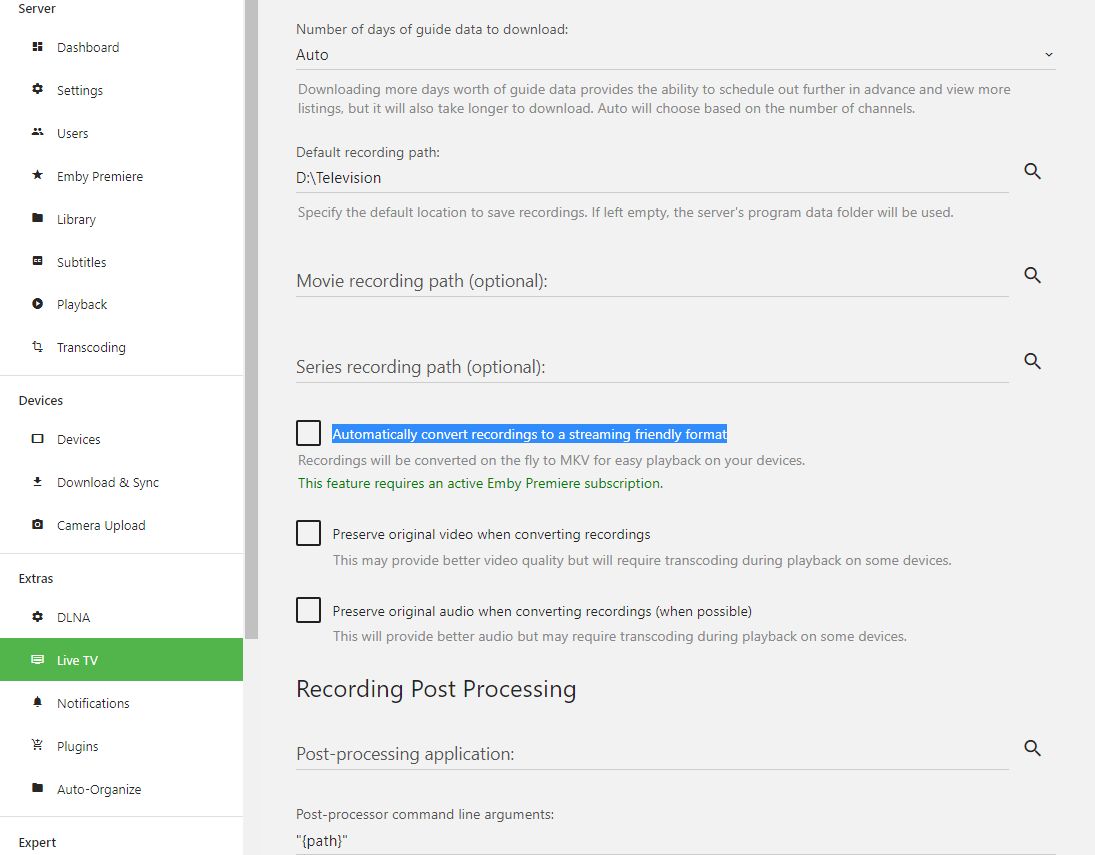
Task: Click the Camera Upload camera icon
Action: (x=38, y=525)
